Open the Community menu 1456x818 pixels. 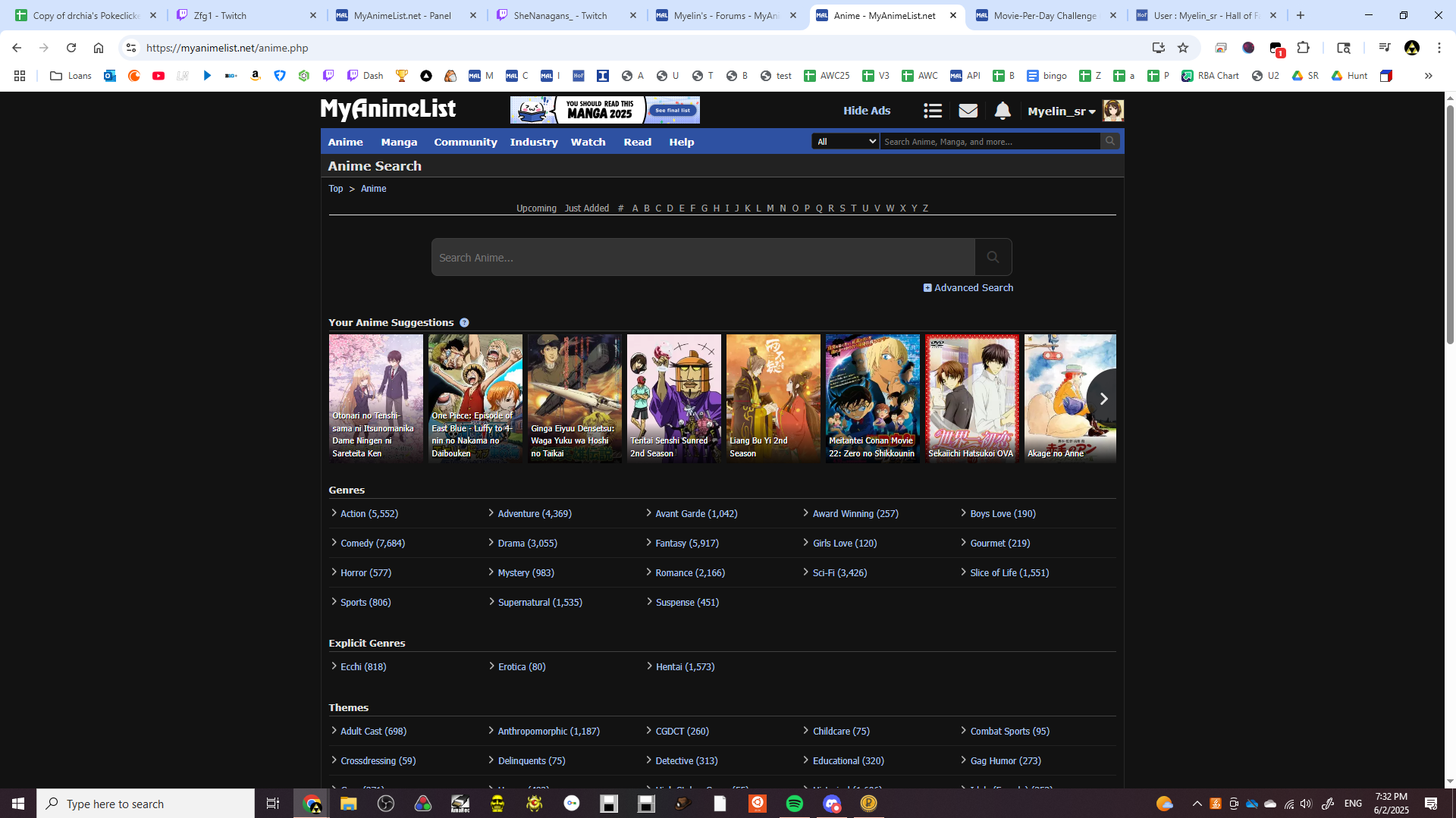466,142
